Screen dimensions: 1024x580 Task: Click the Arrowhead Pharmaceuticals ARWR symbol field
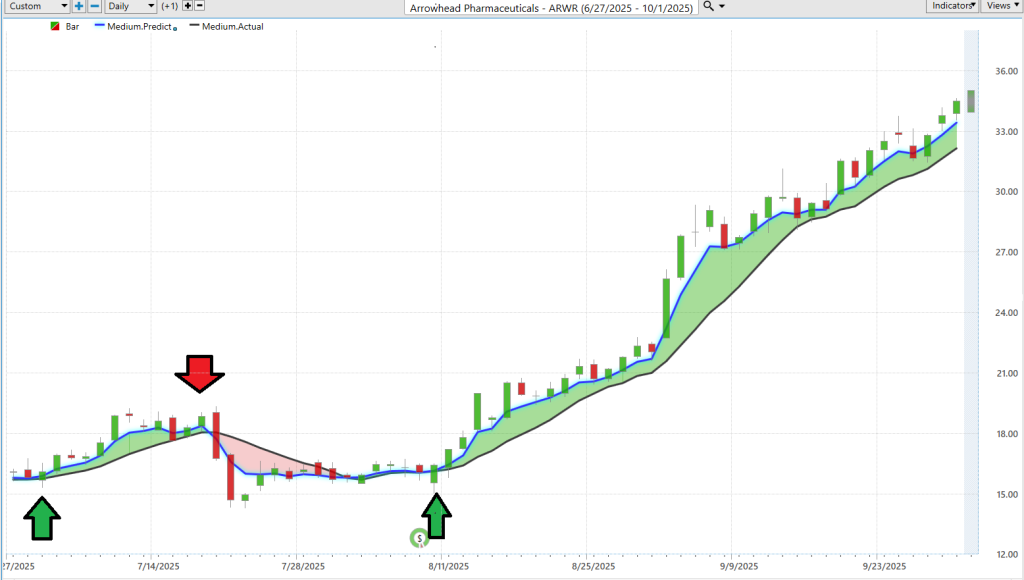(x=551, y=8)
